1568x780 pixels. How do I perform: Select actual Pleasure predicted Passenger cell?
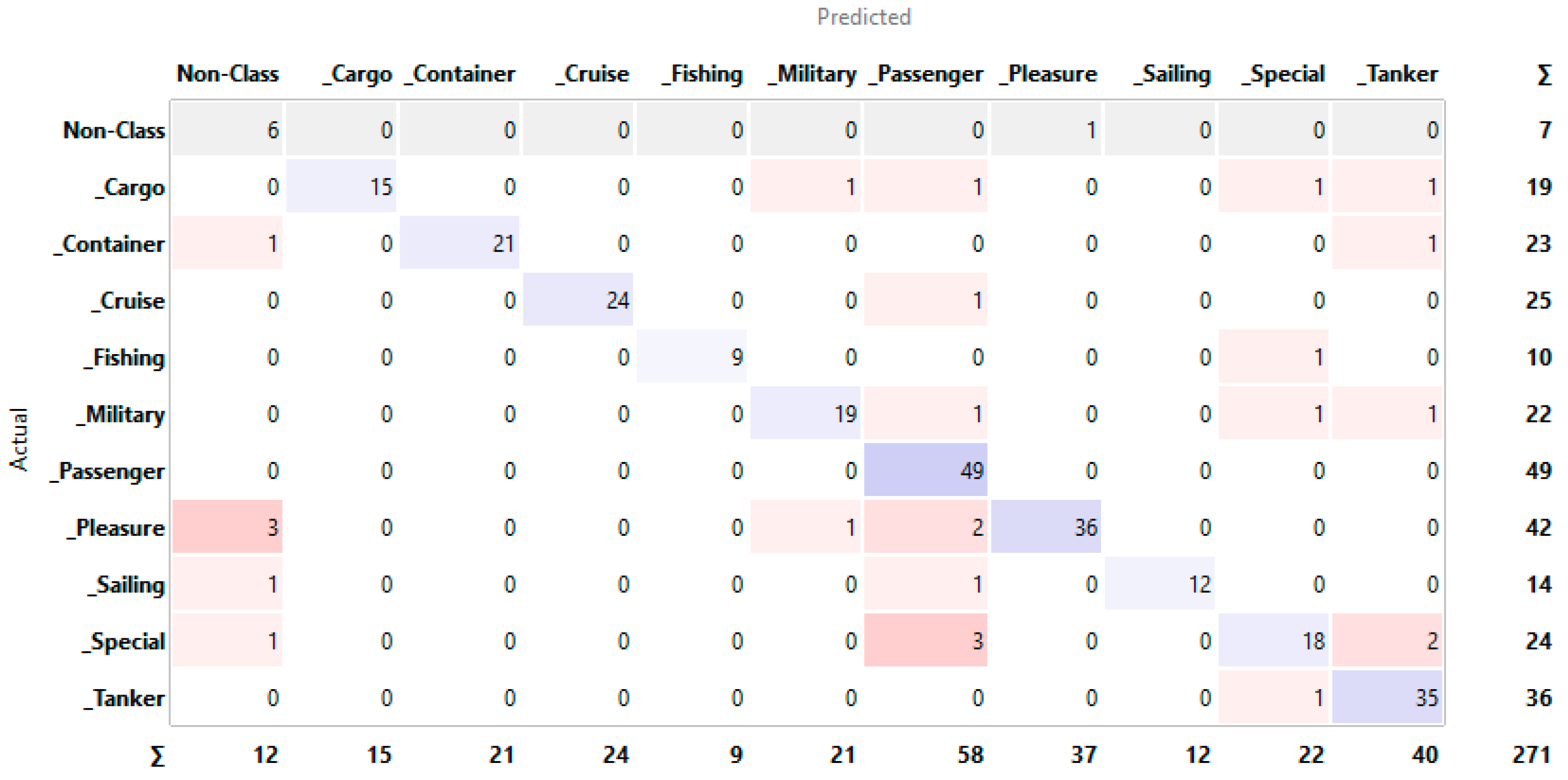click(x=925, y=527)
